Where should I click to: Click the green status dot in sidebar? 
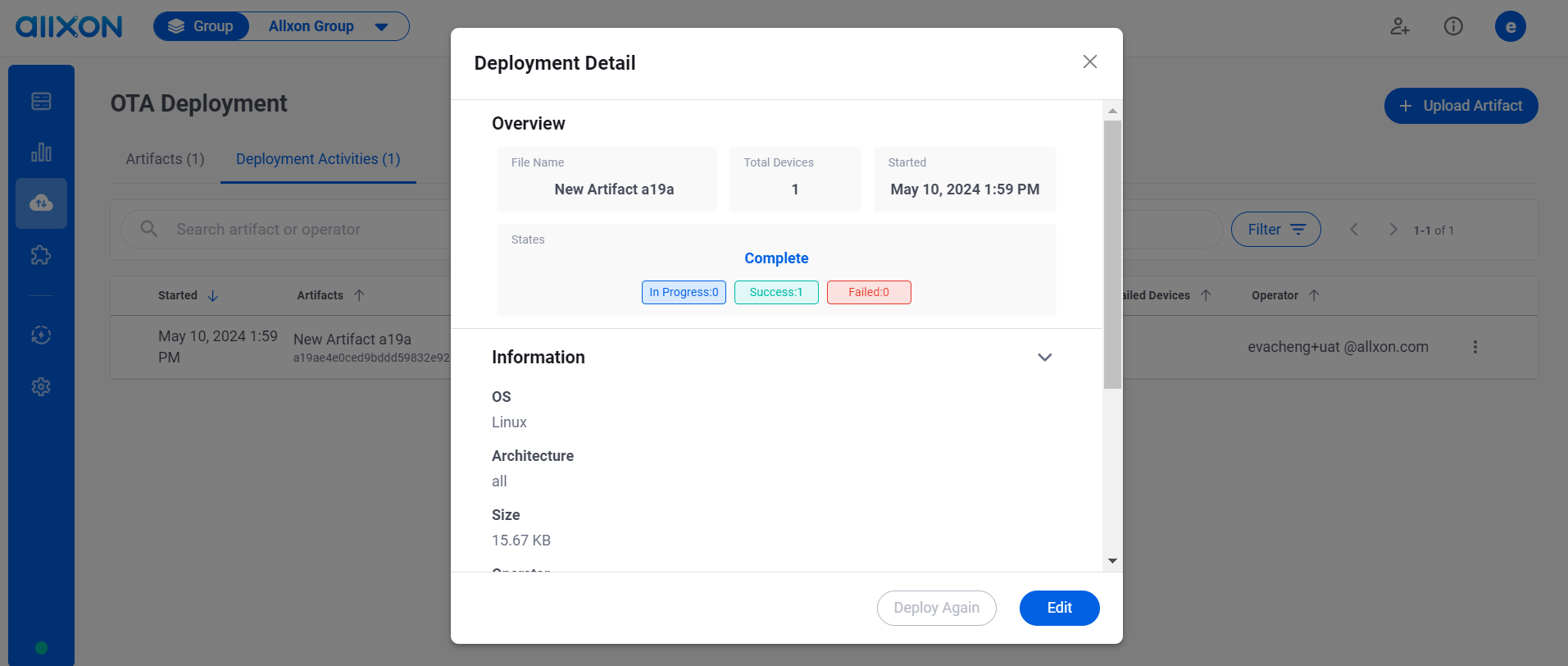[x=41, y=648]
